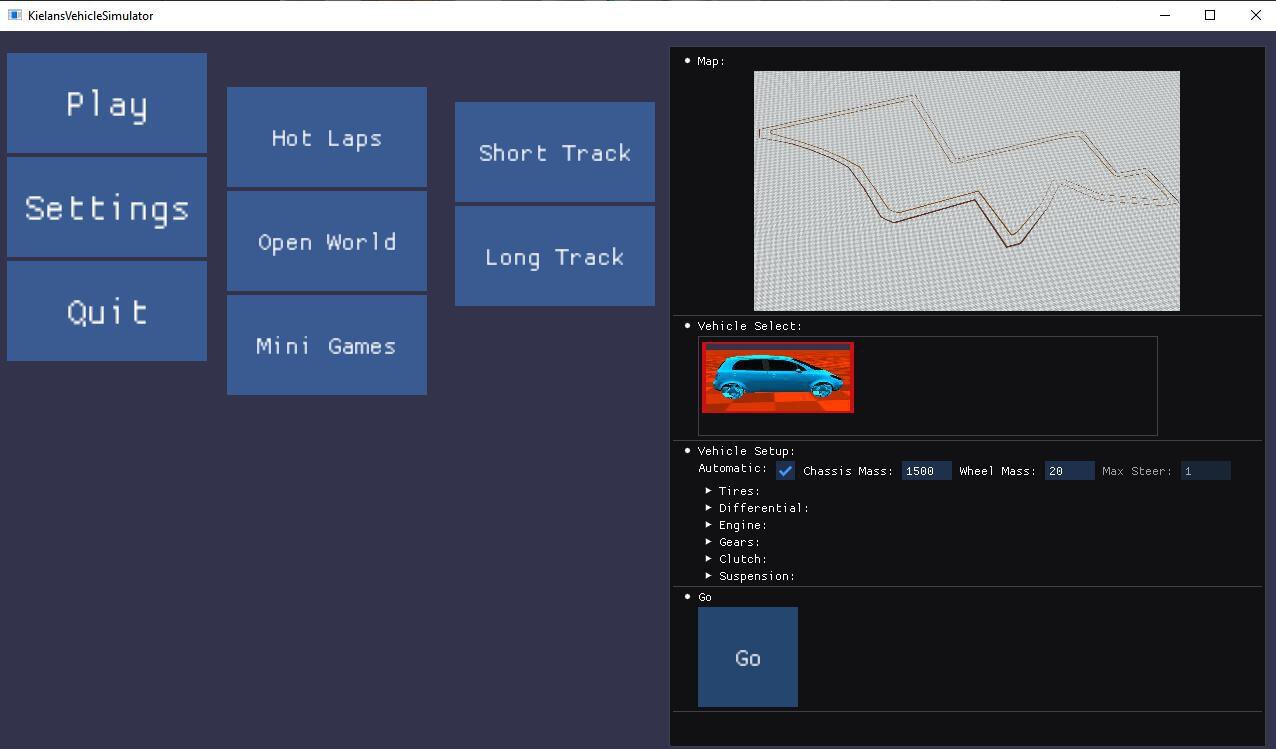This screenshot has height=749, width=1276.
Task: Click the Max Steer input field
Action: (1206, 471)
